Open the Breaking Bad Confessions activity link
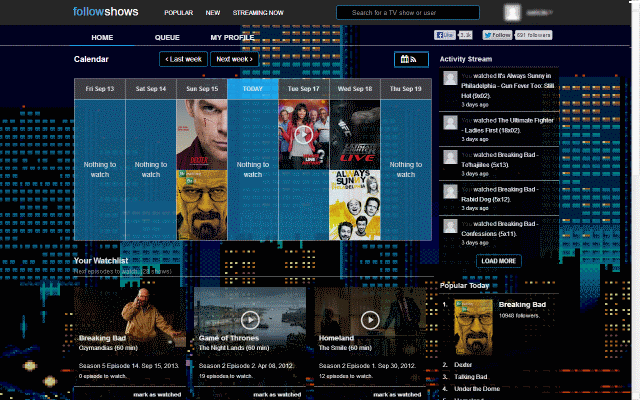The image size is (640, 400). coord(500,229)
